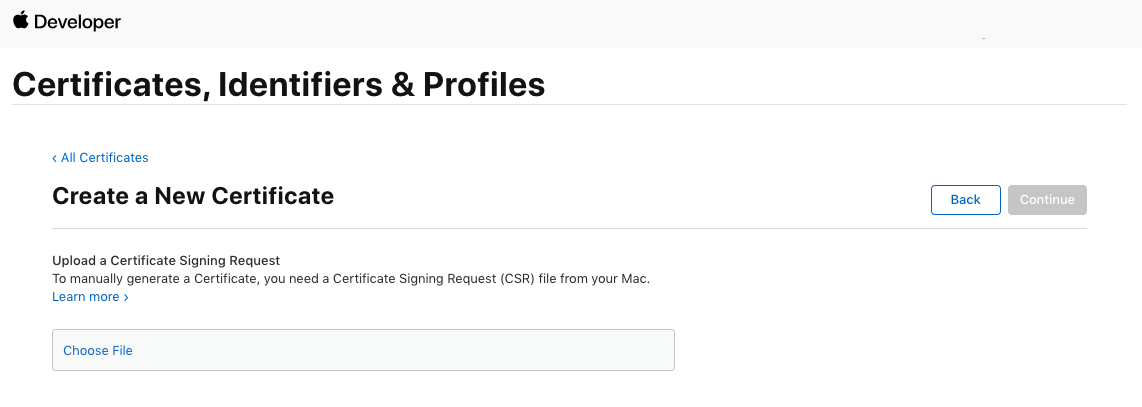Click the Upload a Certificate Signing Request label

[x=166, y=262]
